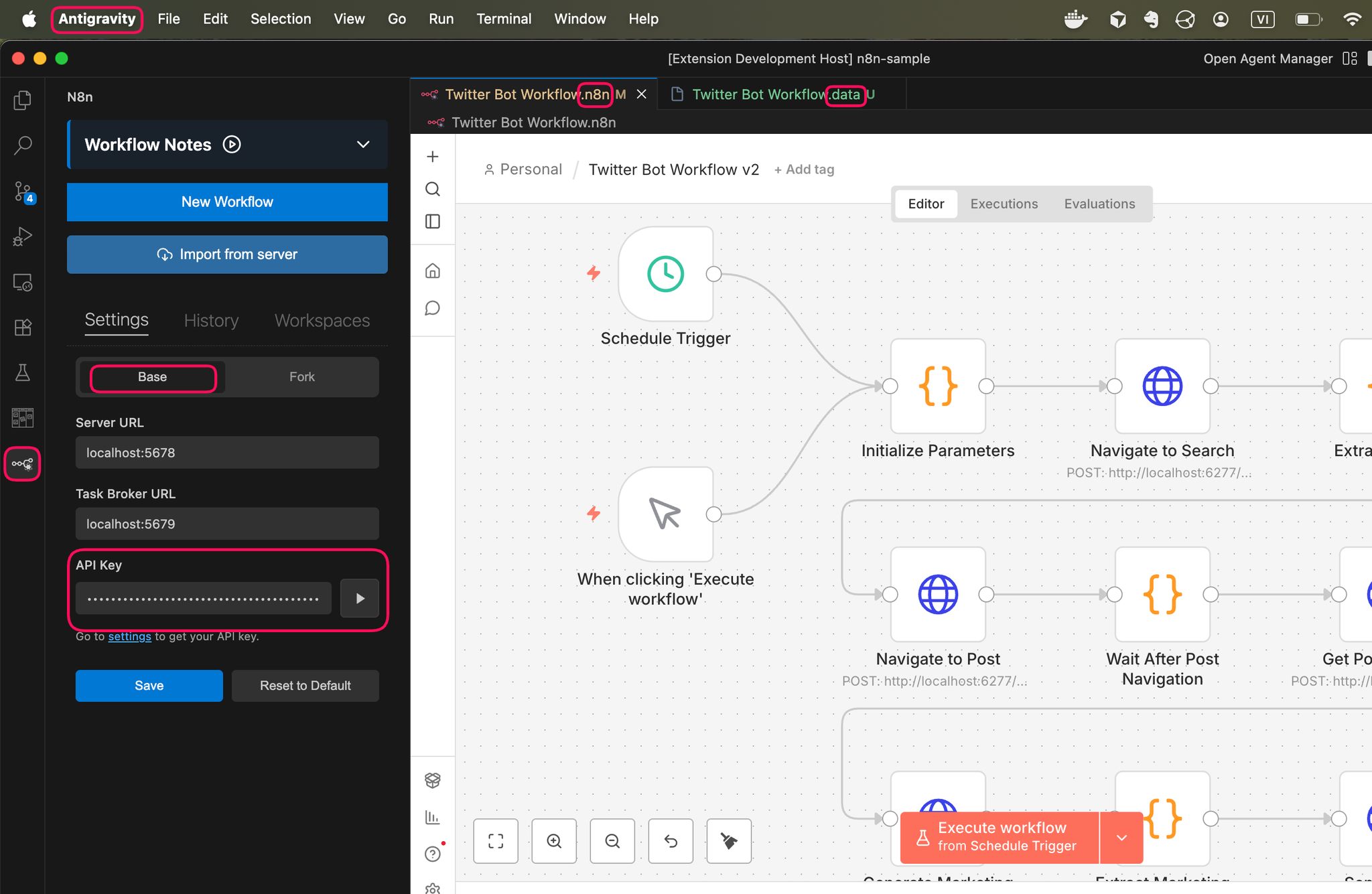This screenshot has width=1372, height=894.
Task: Open the Selection menu
Action: click(281, 19)
